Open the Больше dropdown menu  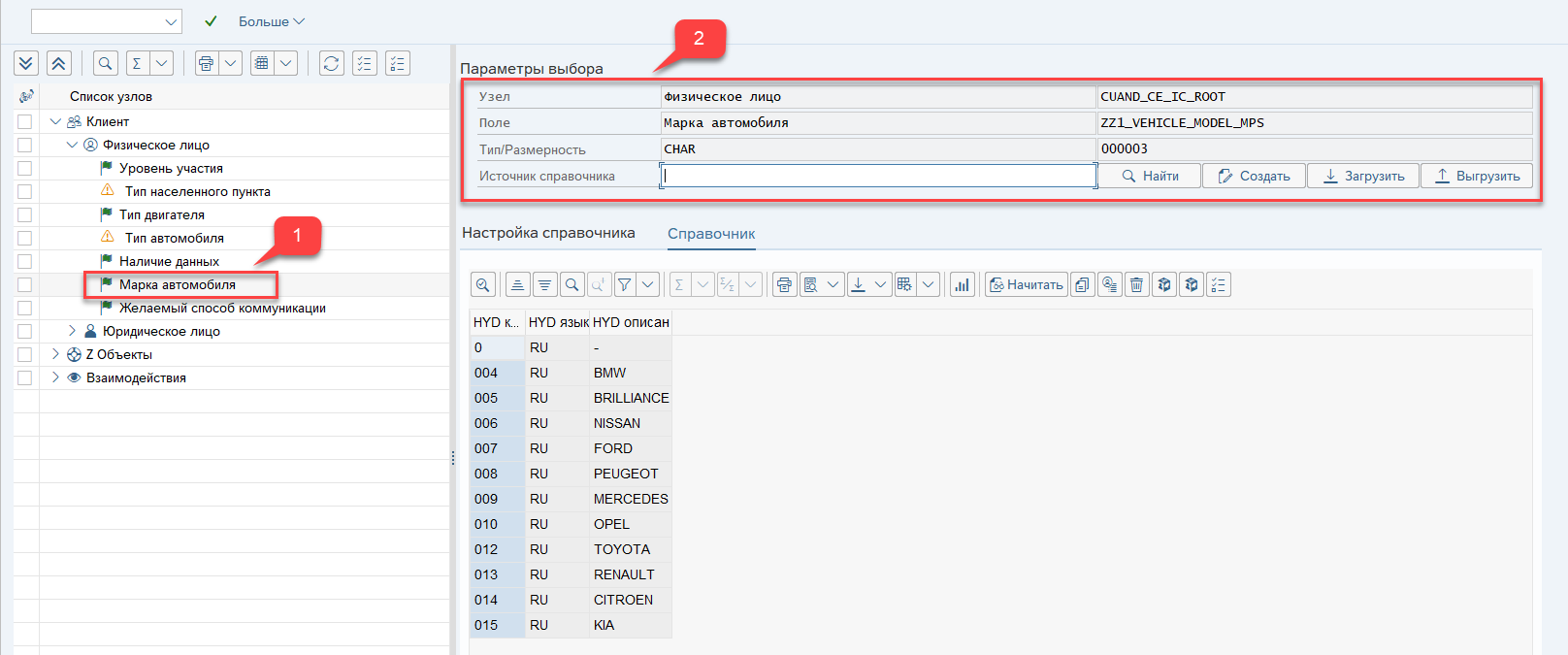[x=271, y=21]
